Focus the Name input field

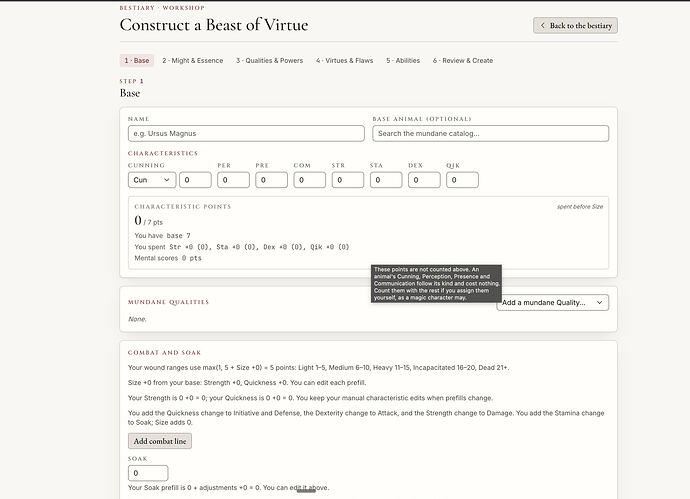click(246, 133)
